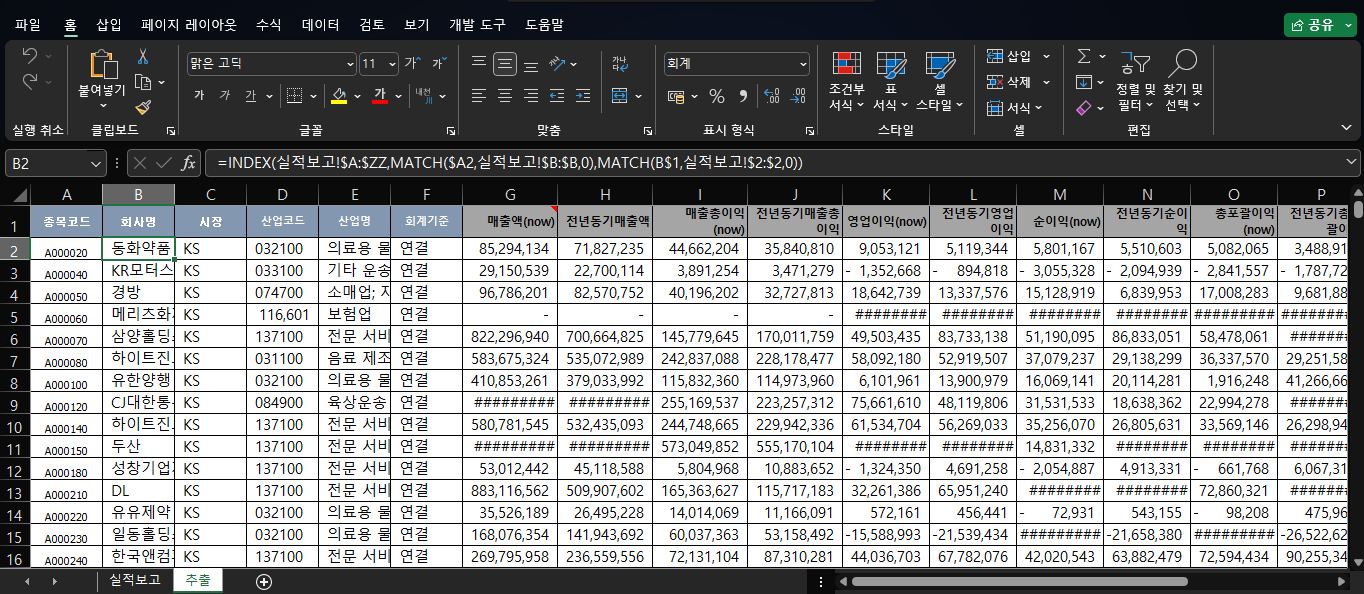Expand the Name Box B2 dropdown

coord(96,162)
